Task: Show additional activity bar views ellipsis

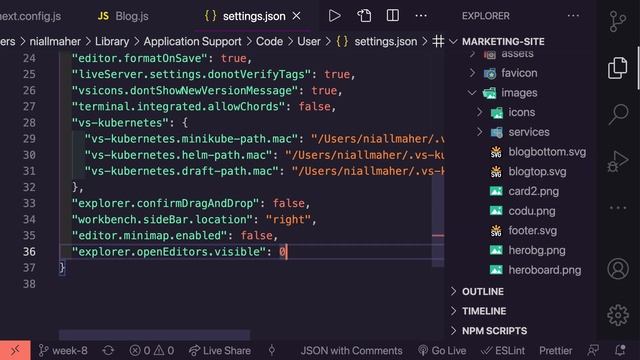Action: (x=618, y=208)
